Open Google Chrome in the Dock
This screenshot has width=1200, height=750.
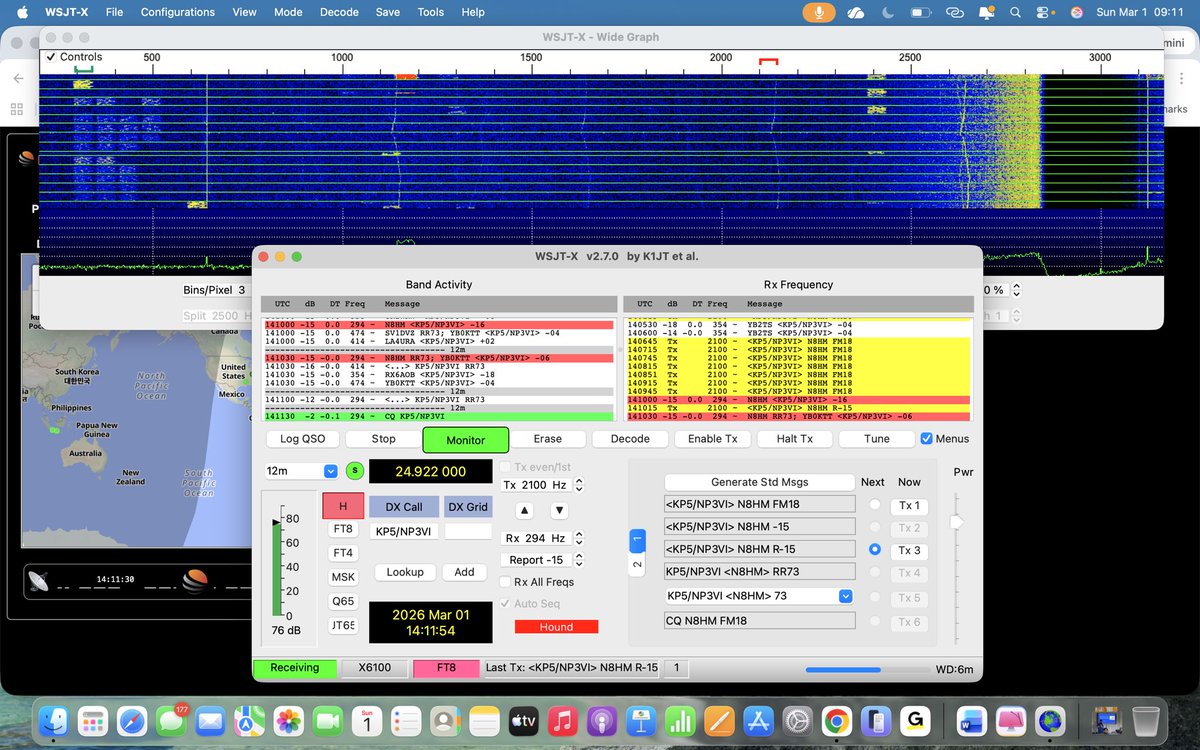point(836,721)
